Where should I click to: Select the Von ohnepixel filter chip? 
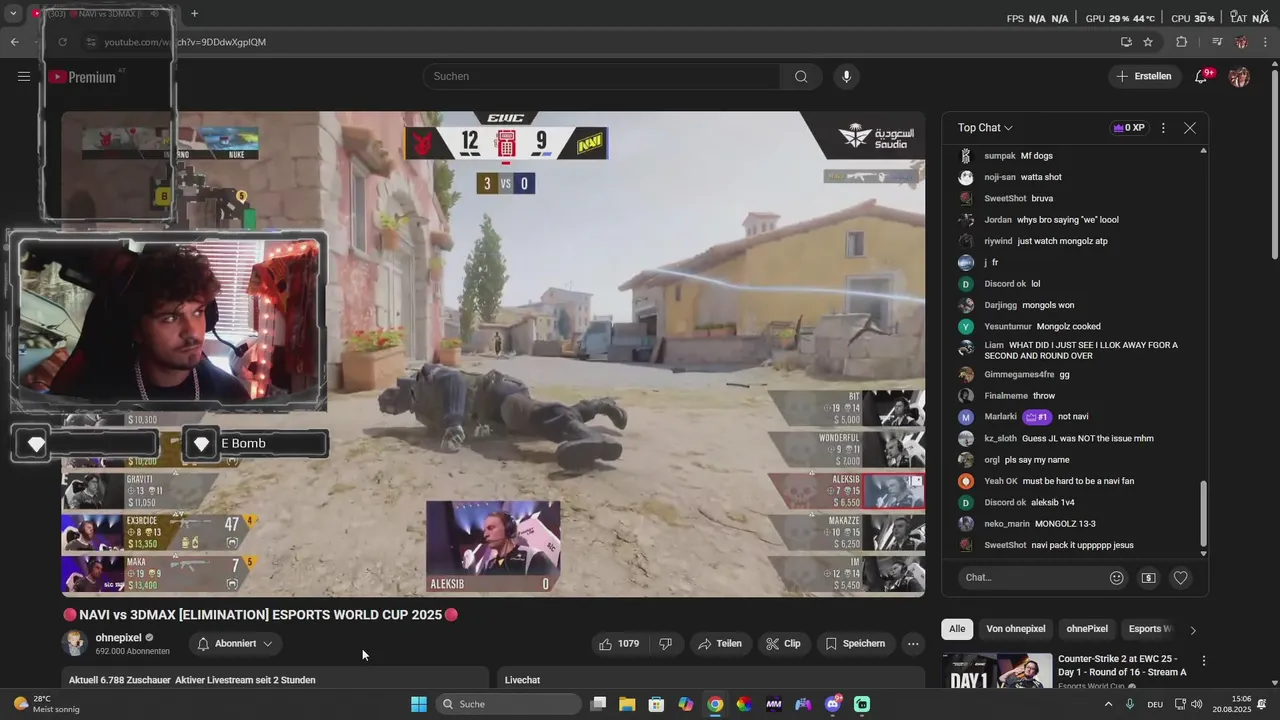(x=1015, y=629)
